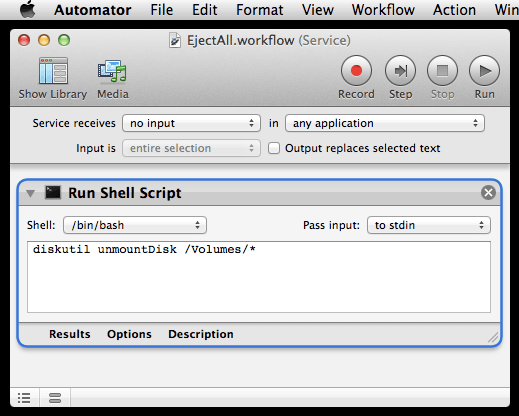Open the Automator application menu

pyautogui.click(x=93, y=10)
